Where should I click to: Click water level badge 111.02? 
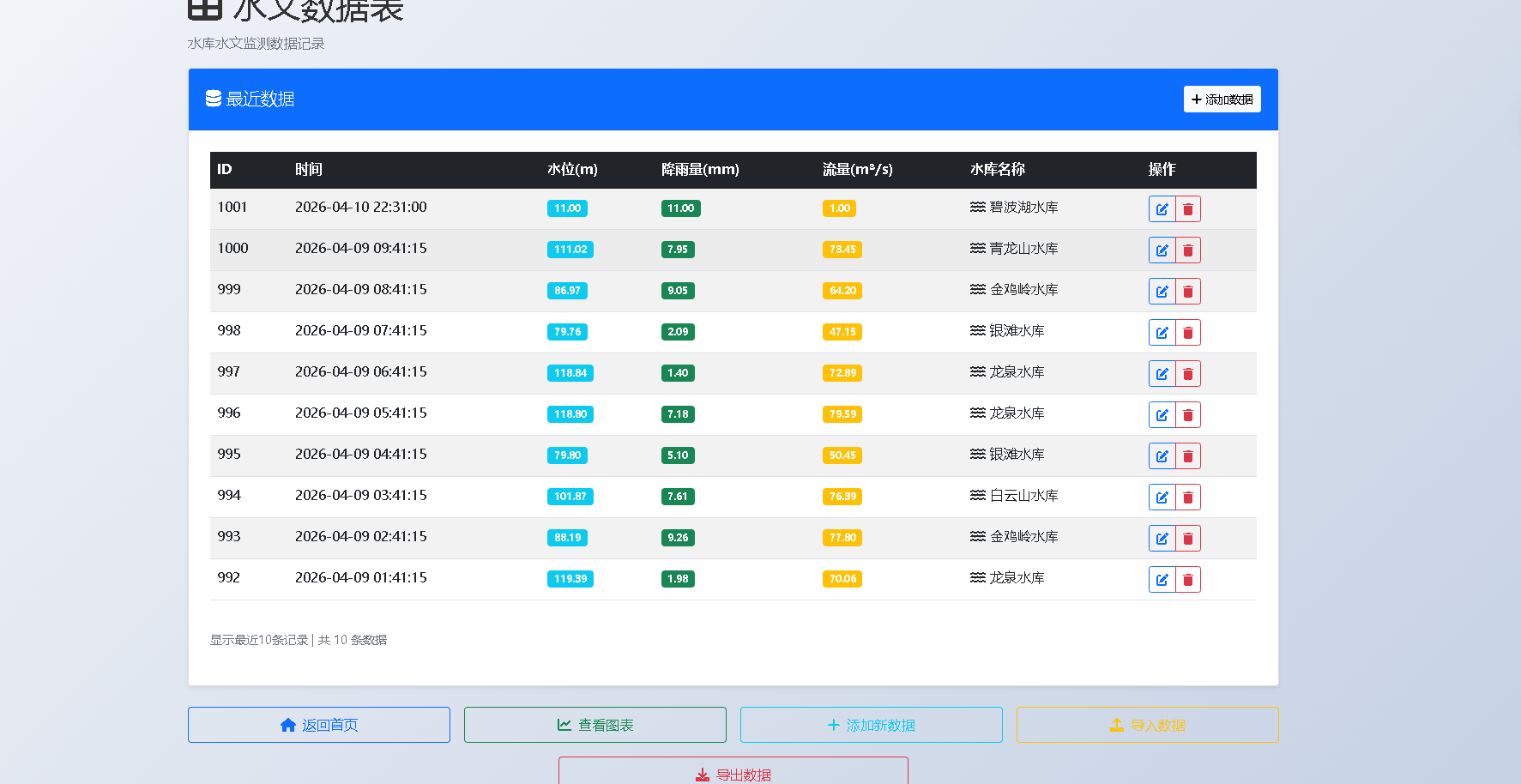pyautogui.click(x=570, y=250)
